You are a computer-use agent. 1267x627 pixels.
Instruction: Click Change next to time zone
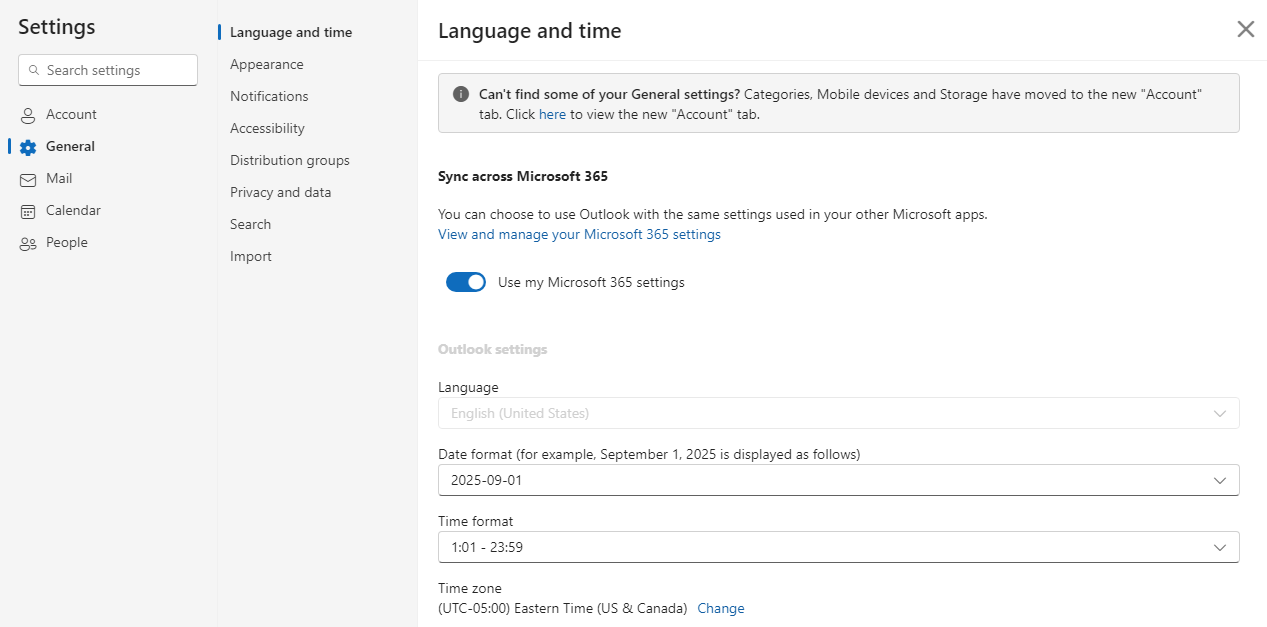(x=721, y=608)
